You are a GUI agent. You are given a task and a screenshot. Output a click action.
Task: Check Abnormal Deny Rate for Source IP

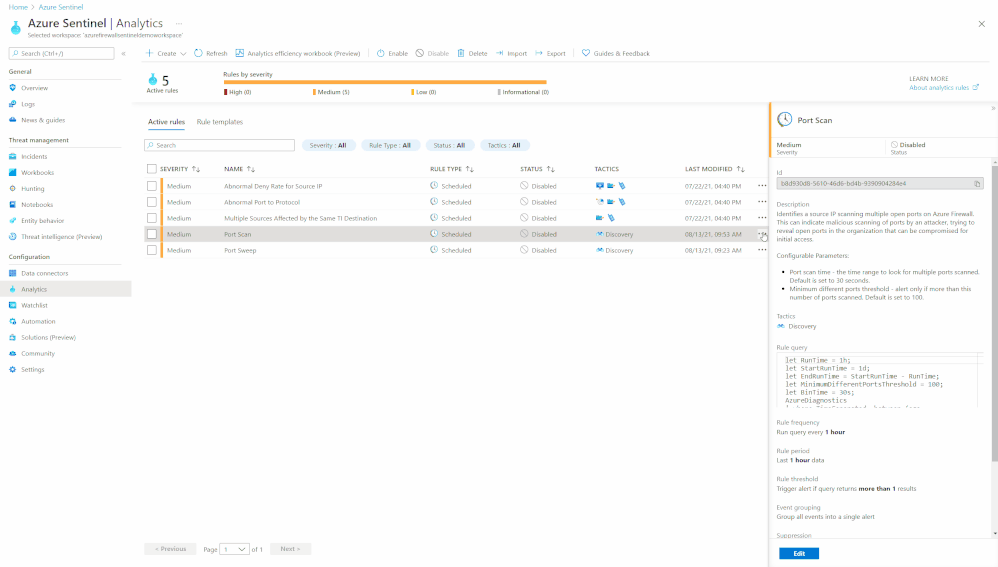(x=151, y=186)
